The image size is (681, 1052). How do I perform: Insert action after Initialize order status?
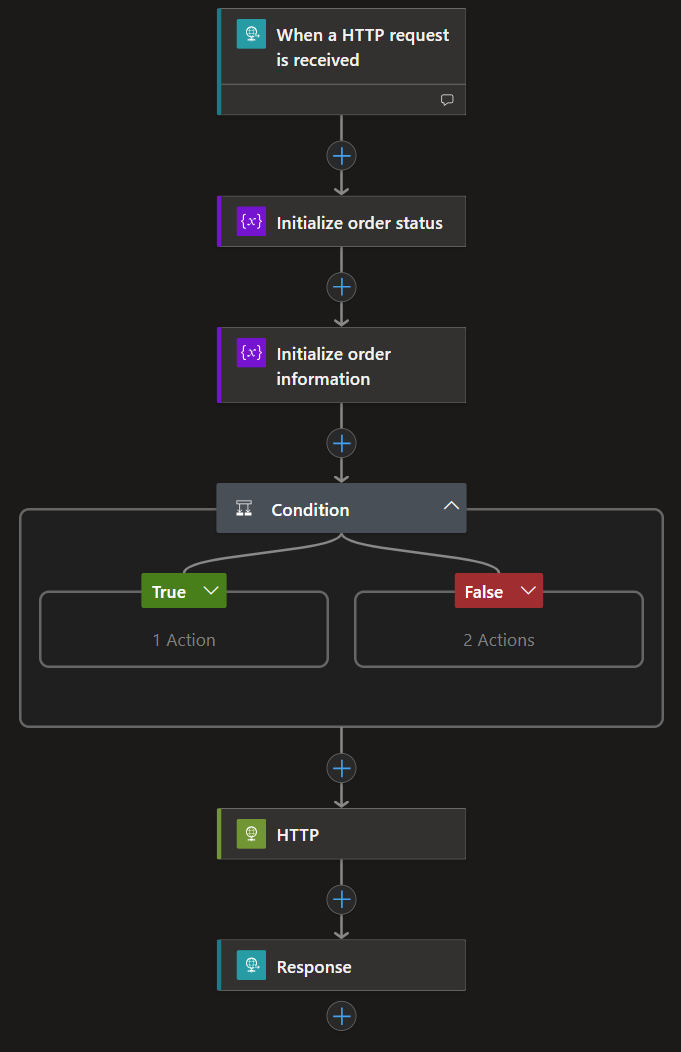(x=342, y=287)
